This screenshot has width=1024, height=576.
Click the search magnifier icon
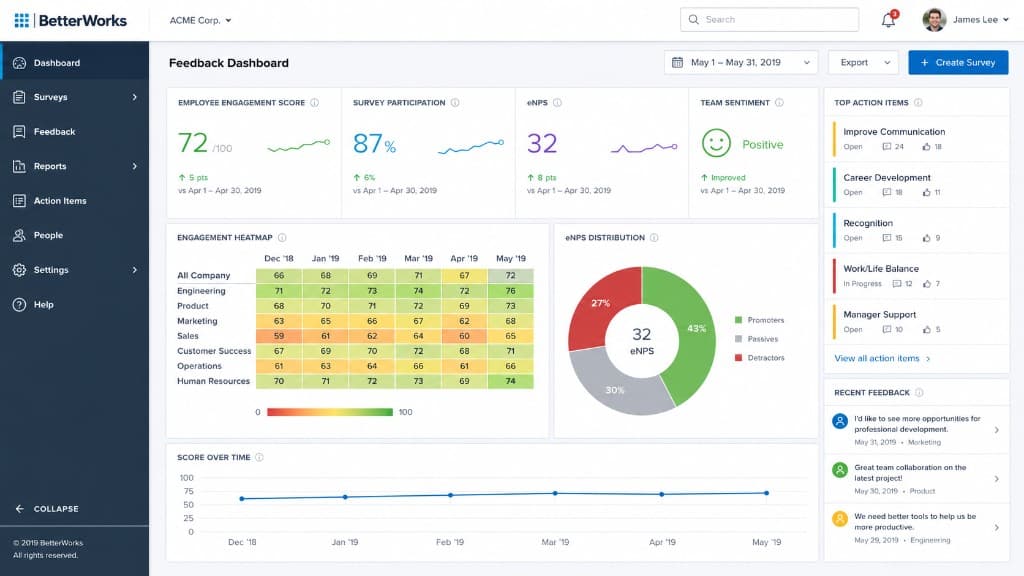point(694,20)
